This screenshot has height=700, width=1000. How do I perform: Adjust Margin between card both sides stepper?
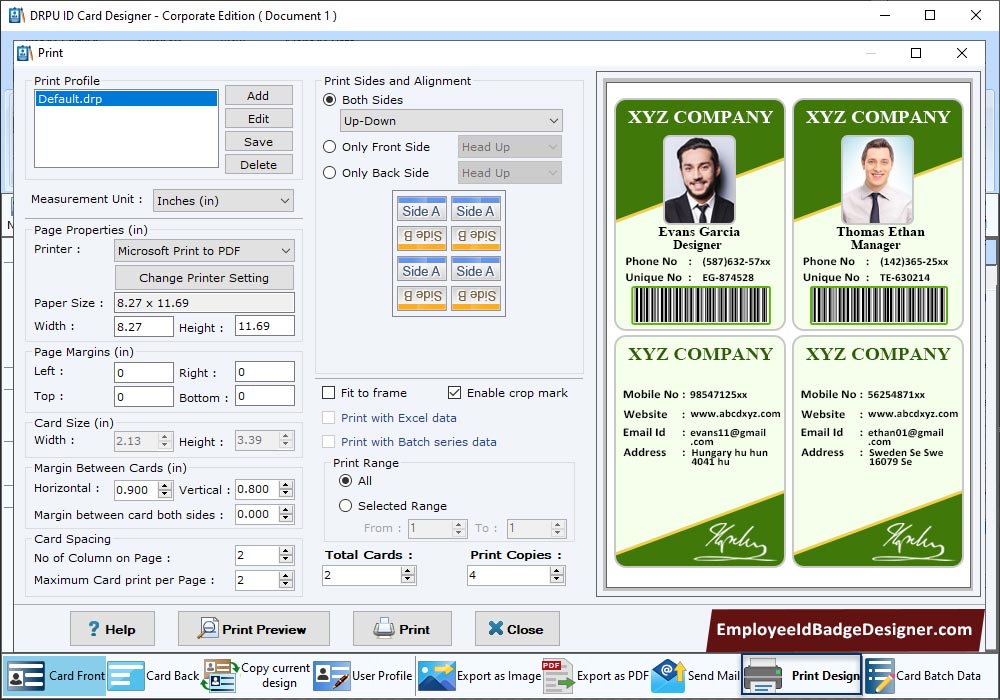click(286, 514)
